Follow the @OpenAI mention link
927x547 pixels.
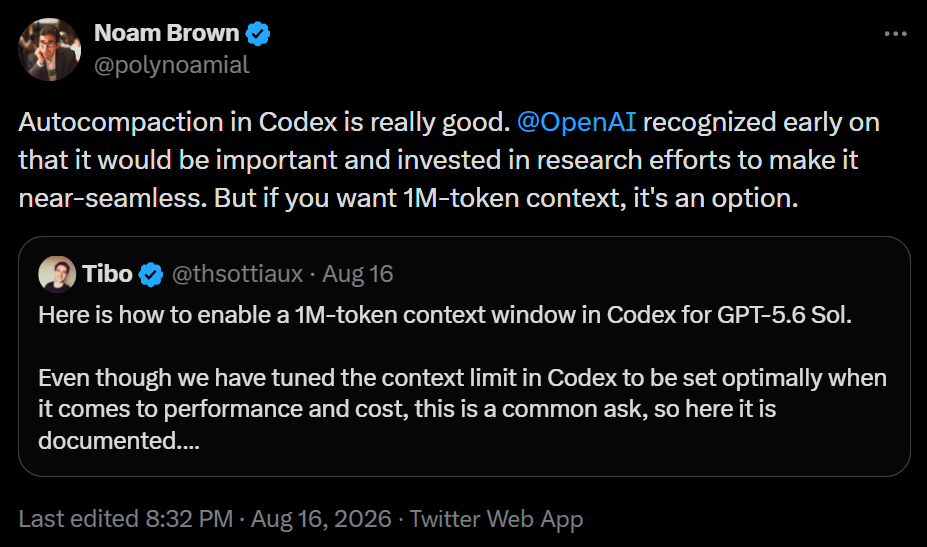576,122
